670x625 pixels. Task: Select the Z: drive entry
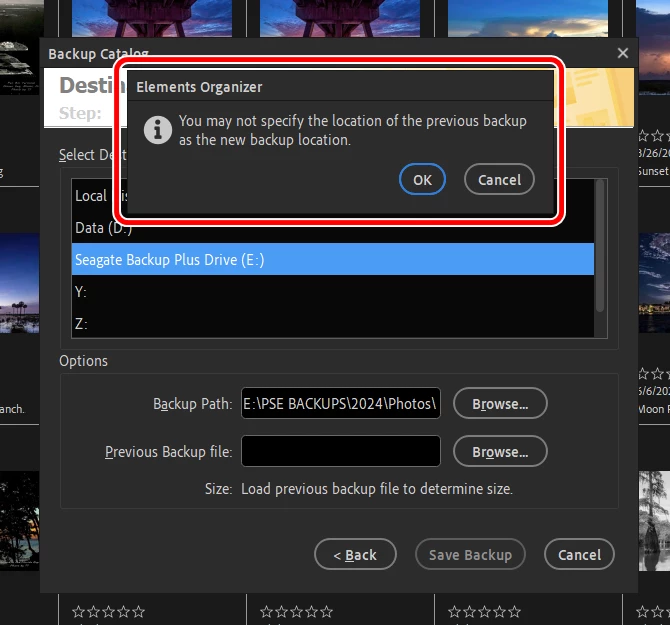(x=332, y=323)
